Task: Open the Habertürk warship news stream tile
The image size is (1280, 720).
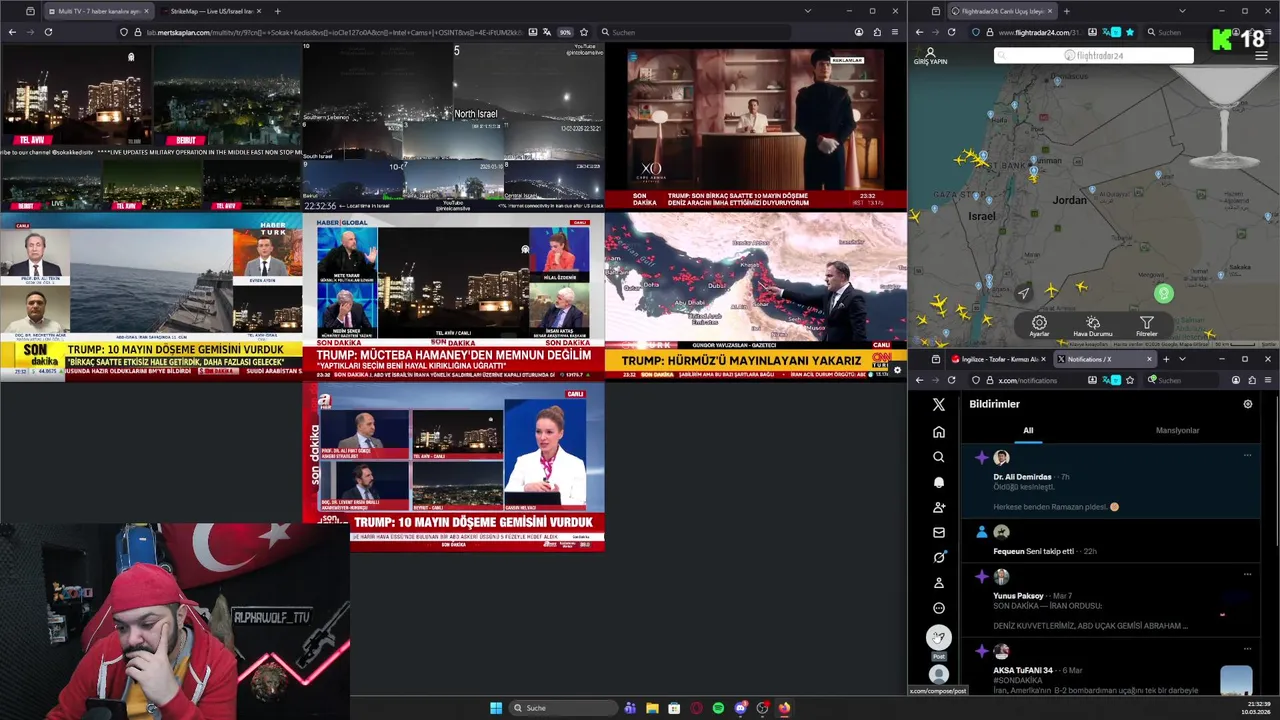Action: point(151,296)
